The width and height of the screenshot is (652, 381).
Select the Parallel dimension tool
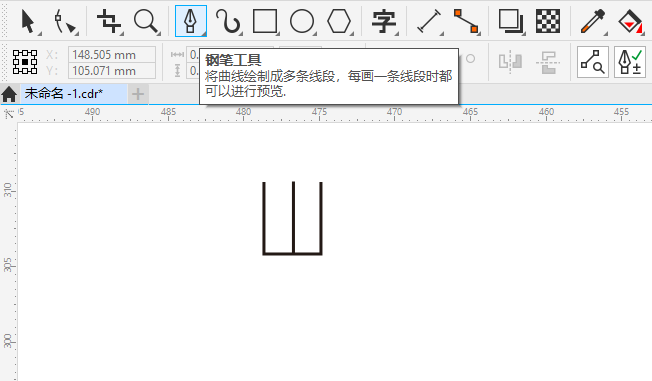coord(429,21)
